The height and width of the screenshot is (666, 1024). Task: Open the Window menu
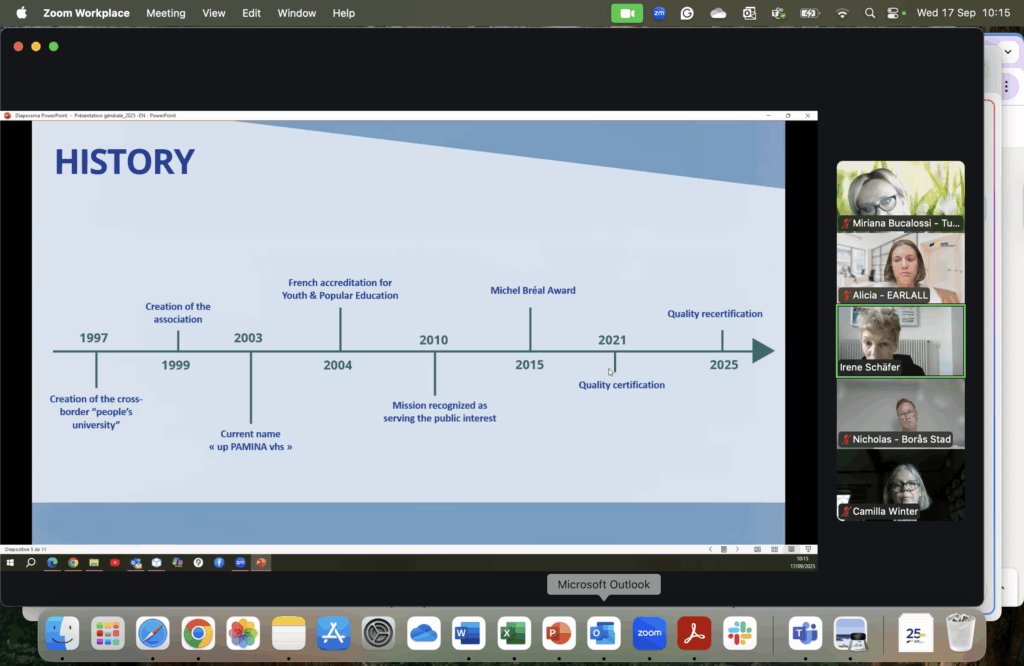[x=296, y=13]
